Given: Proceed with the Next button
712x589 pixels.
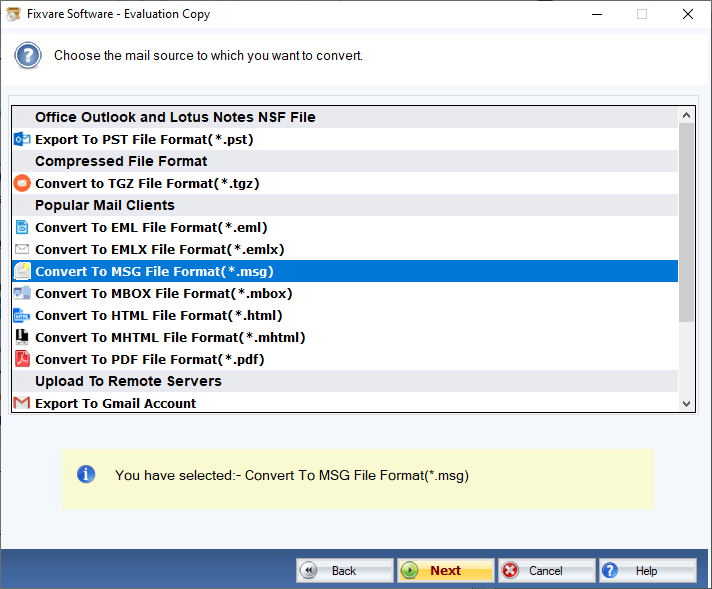Looking at the screenshot, I should (x=446, y=570).
